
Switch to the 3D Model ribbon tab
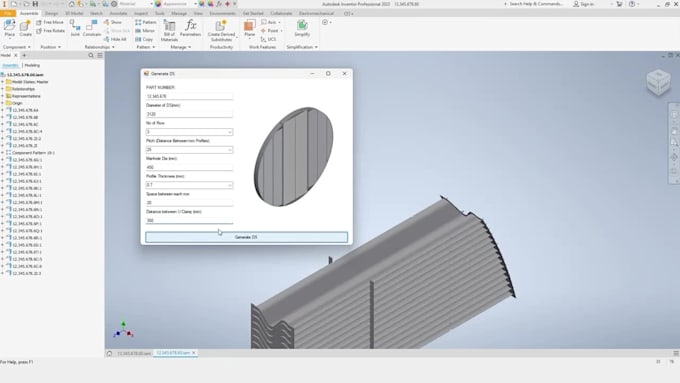[x=74, y=13]
